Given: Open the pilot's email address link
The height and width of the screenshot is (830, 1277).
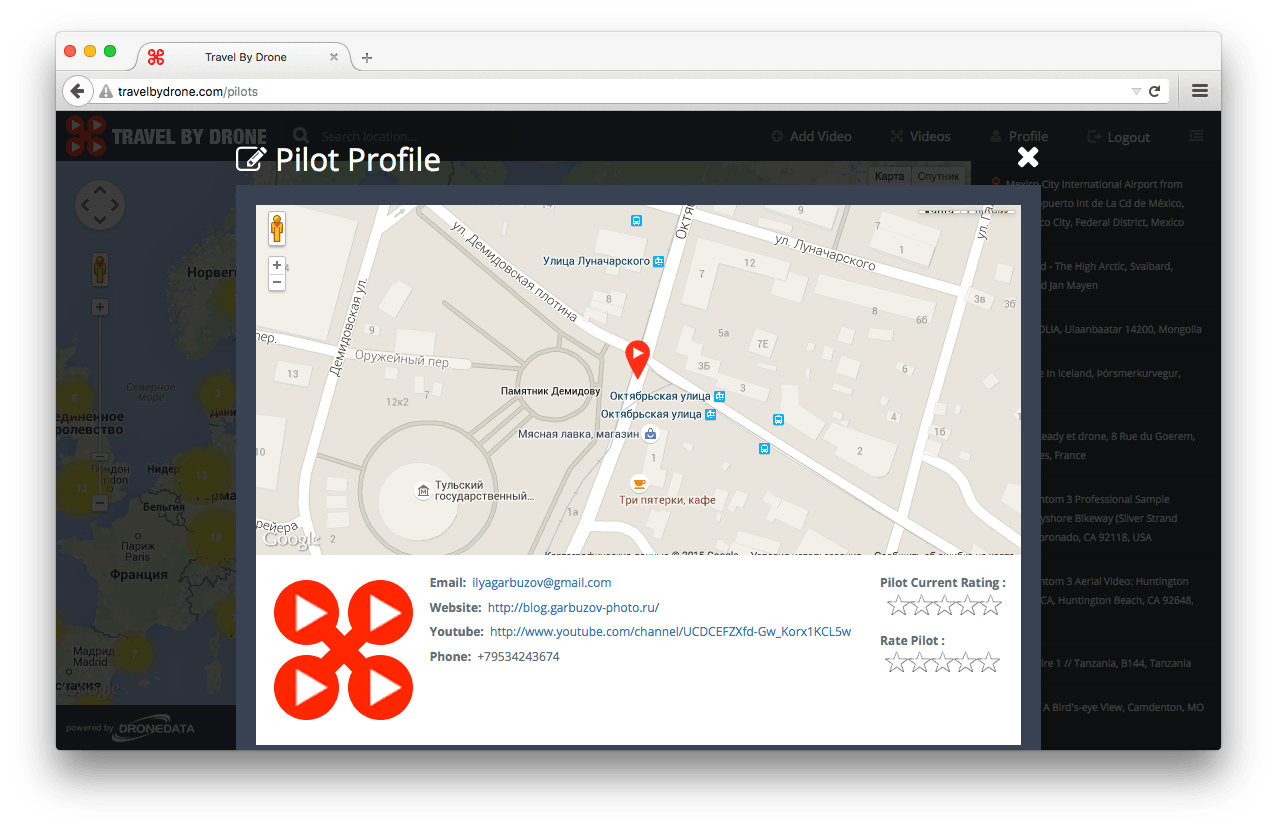Looking at the screenshot, I should [x=541, y=583].
